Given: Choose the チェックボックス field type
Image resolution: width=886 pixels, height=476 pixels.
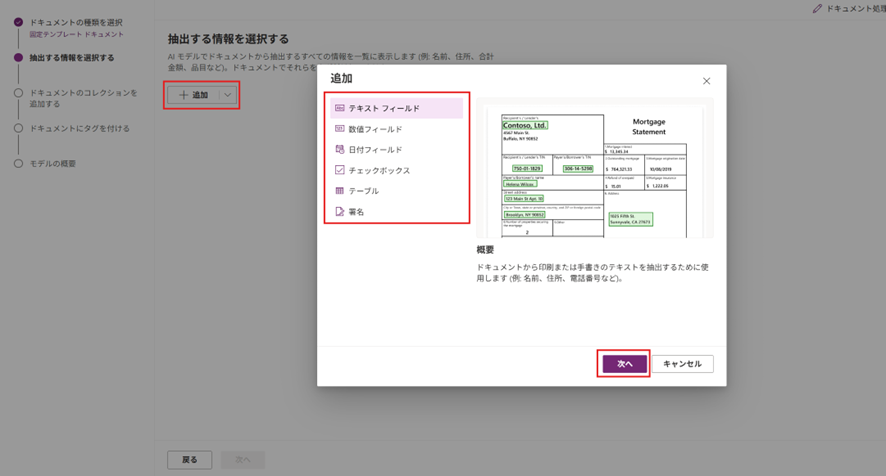Looking at the screenshot, I should 397,170.
